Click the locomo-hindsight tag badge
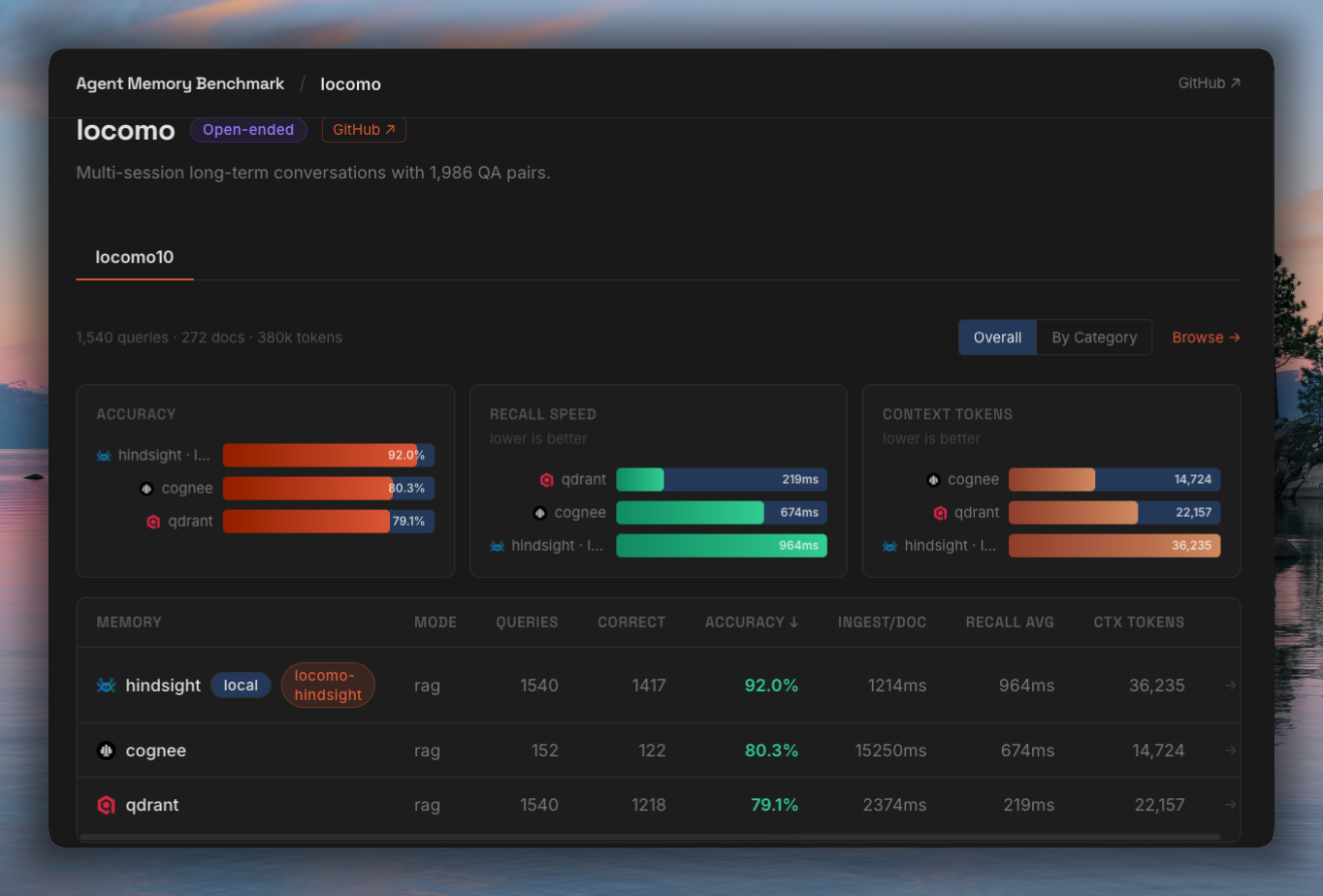 (x=328, y=686)
